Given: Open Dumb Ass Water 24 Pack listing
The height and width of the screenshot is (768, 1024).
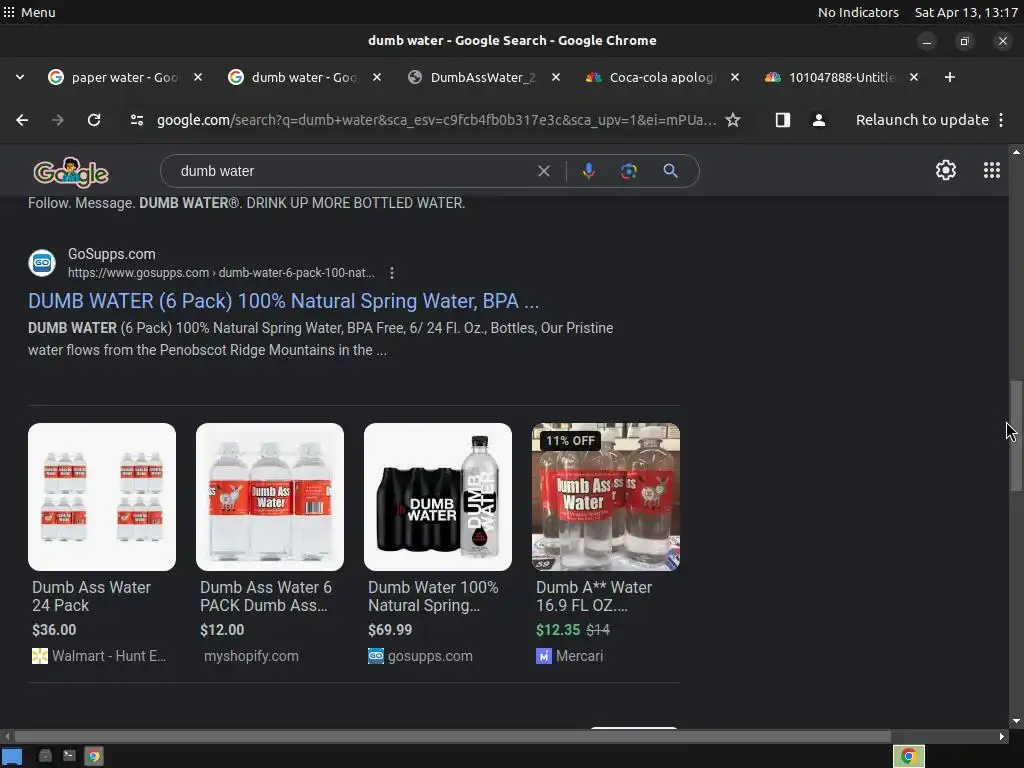Looking at the screenshot, I should 91,596.
